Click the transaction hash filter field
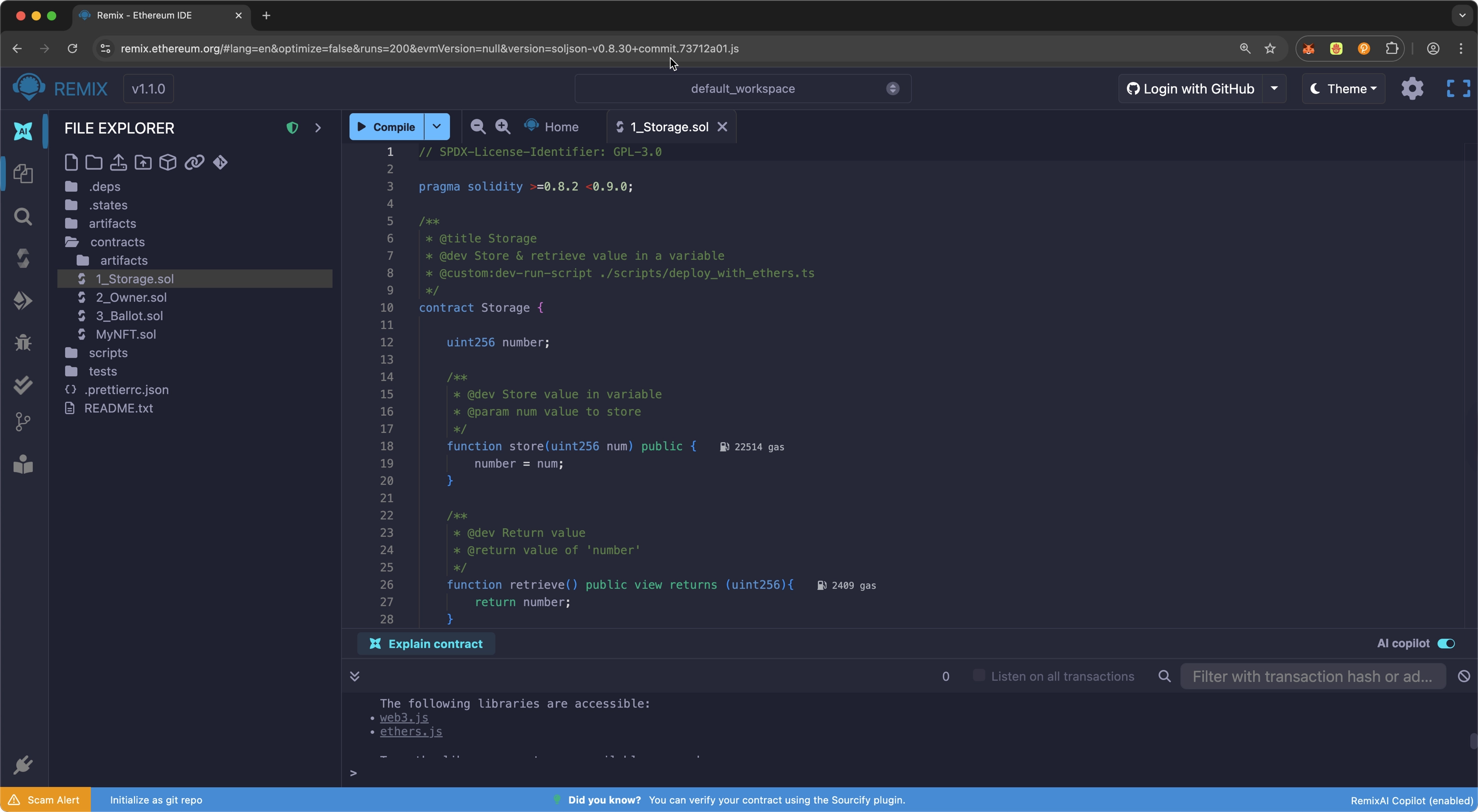Image resolution: width=1478 pixels, height=812 pixels. point(1312,676)
